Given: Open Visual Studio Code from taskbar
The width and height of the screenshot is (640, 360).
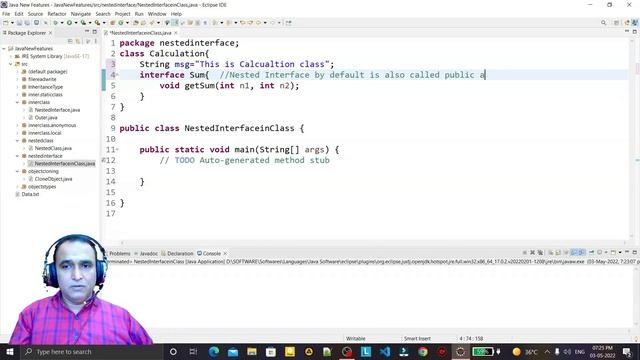Looking at the screenshot, I should coord(384,351).
